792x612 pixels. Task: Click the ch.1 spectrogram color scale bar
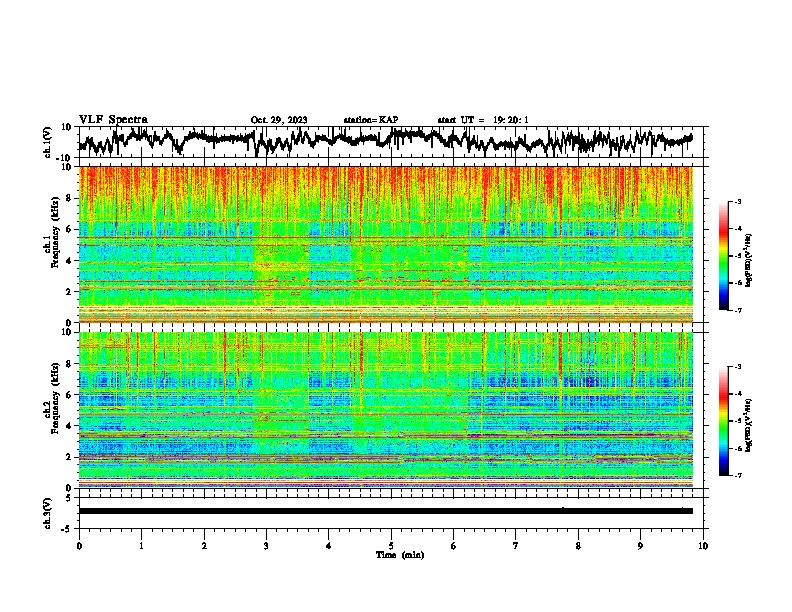(724, 256)
